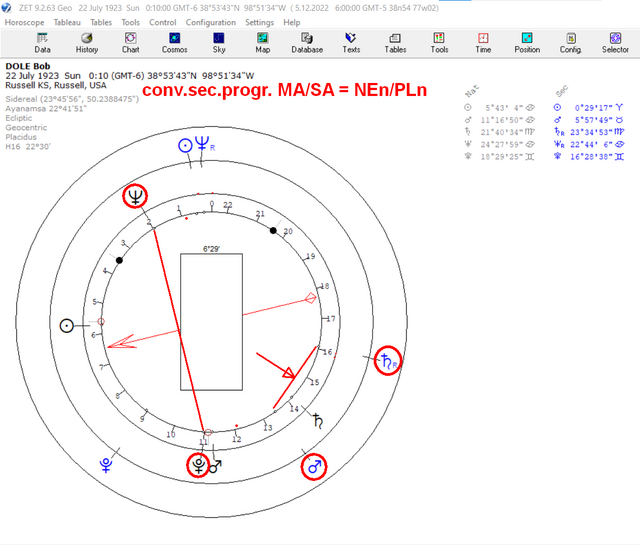Open the Tools toolbar icon
Viewport: 640px width, 545px height.
[439, 43]
